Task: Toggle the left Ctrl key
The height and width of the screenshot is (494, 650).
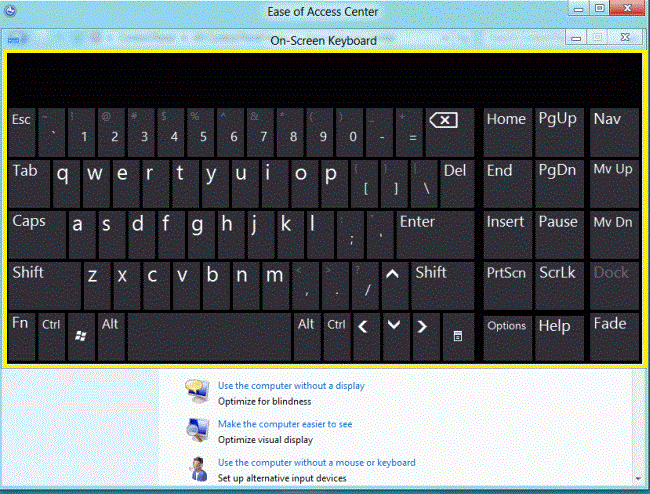Action: pyautogui.click(x=51, y=337)
